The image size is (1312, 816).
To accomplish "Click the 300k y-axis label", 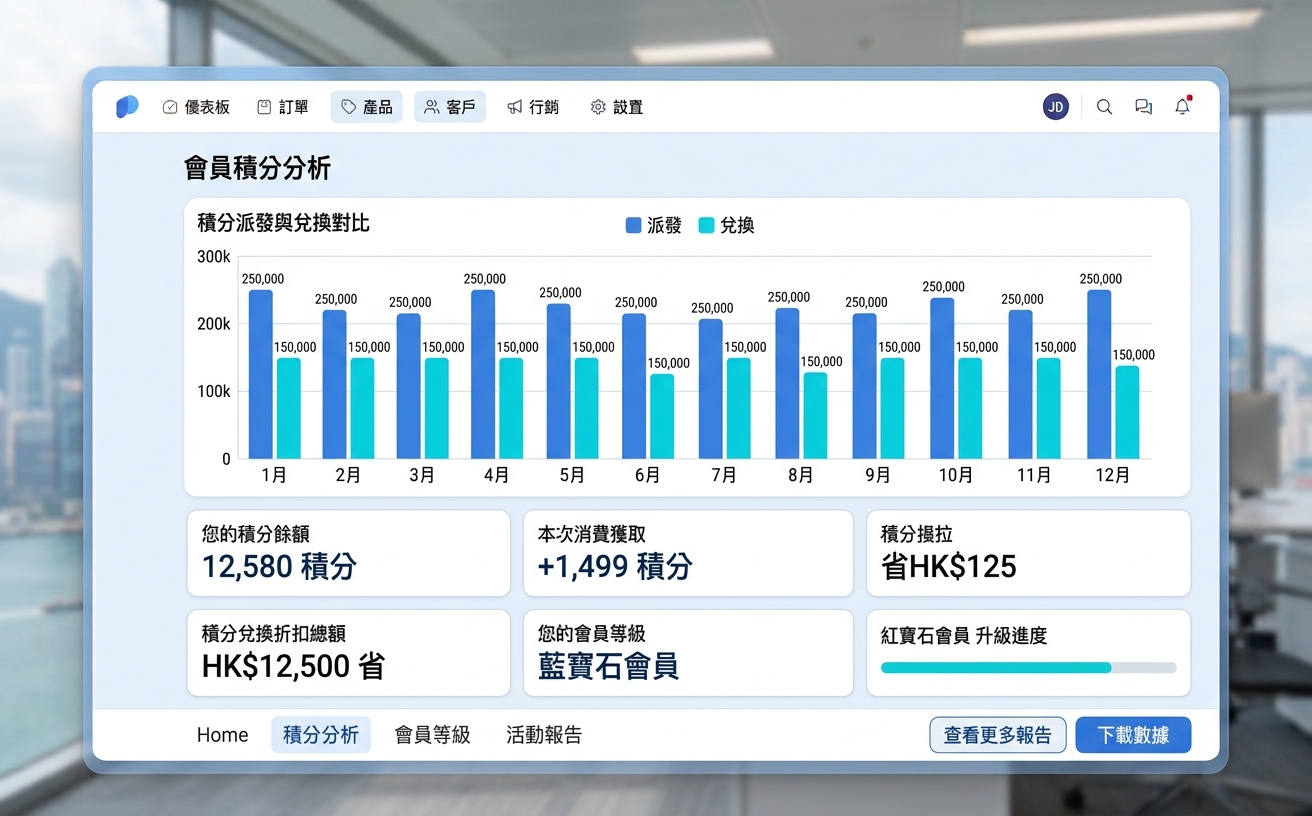I will pos(214,257).
